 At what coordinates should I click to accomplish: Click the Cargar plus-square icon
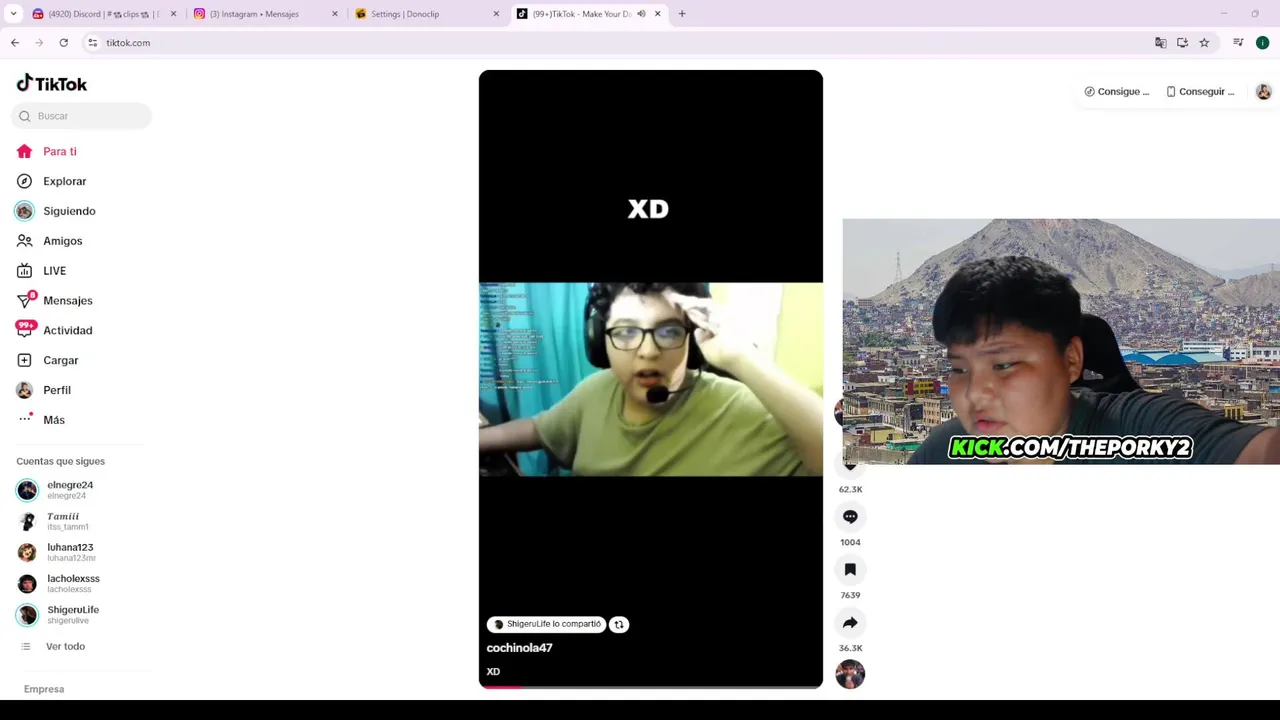24,360
